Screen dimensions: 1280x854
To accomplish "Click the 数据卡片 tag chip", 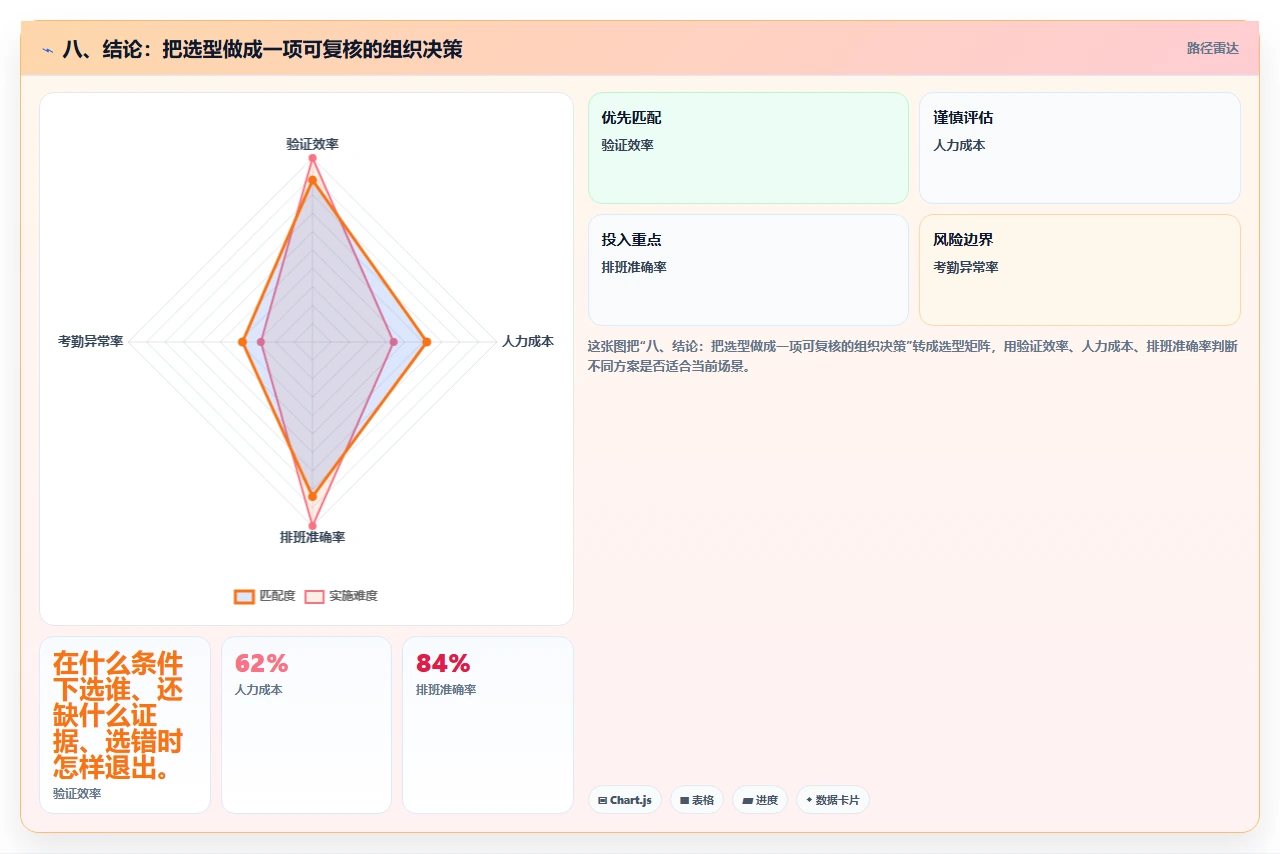I will coord(833,800).
